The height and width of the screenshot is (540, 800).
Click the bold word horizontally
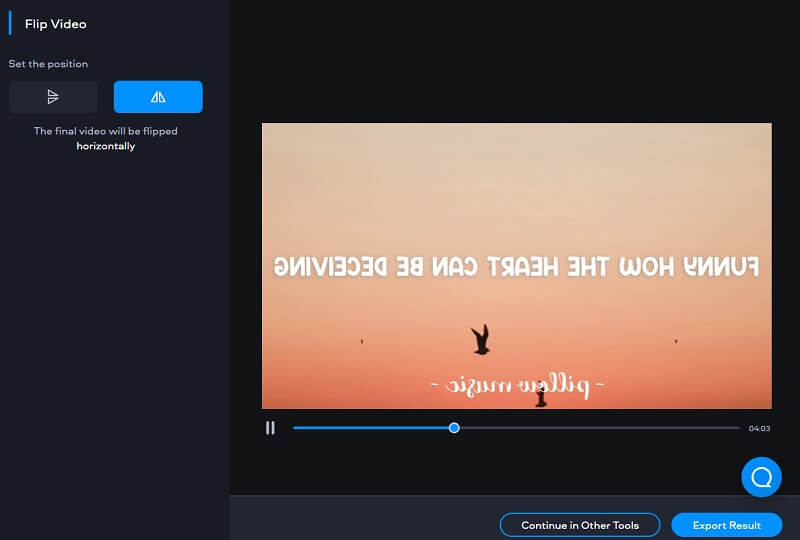[106, 146]
